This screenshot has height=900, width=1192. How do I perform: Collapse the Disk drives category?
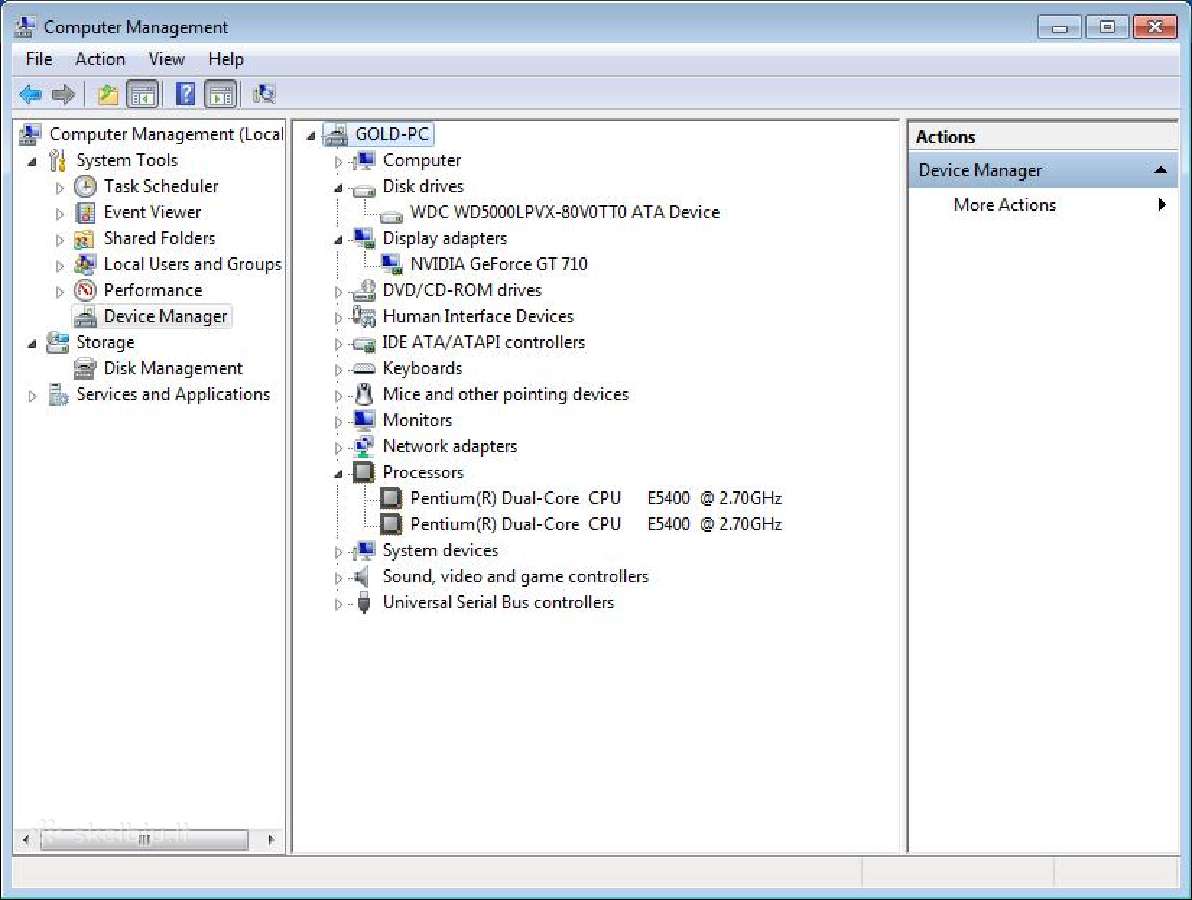[x=338, y=188]
